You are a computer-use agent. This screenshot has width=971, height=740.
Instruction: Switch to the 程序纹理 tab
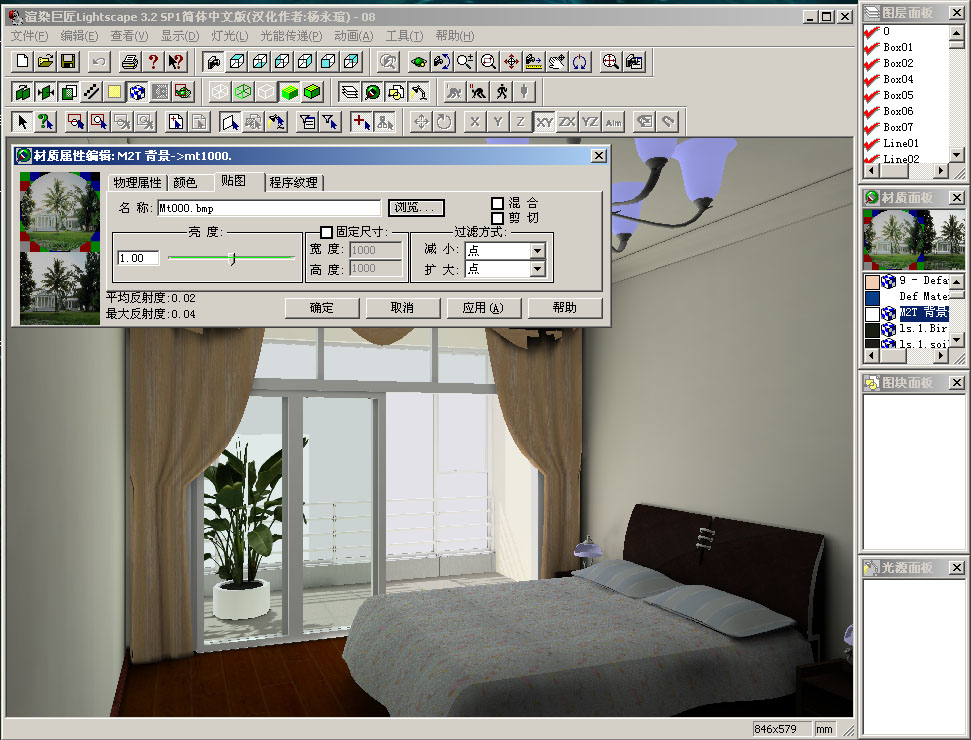point(294,182)
